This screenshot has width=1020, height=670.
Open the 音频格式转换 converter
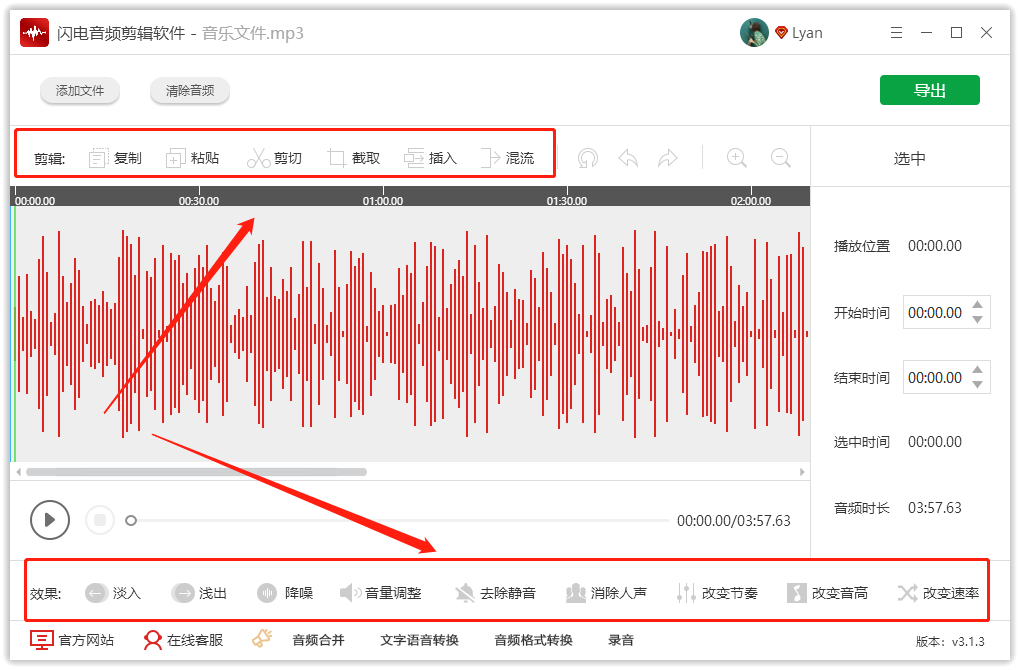[x=531, y=640]
